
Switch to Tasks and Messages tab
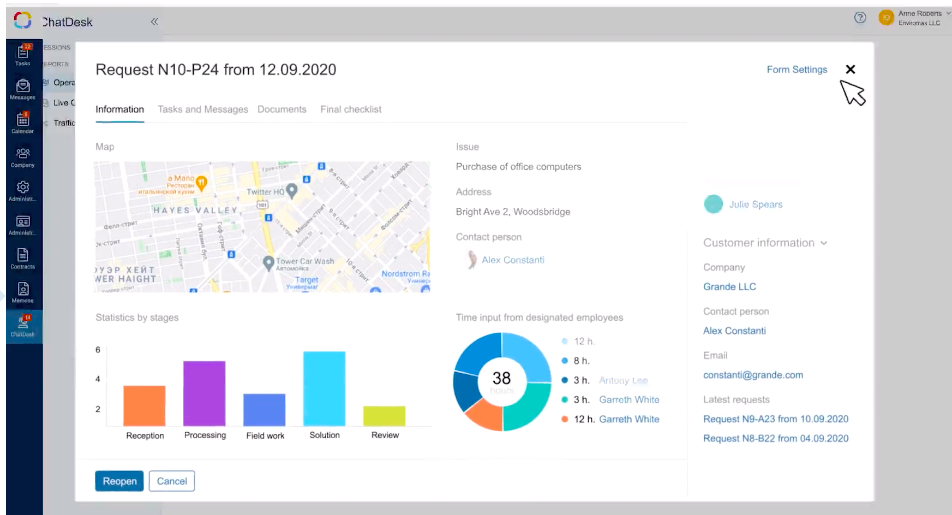coord(203,109)
